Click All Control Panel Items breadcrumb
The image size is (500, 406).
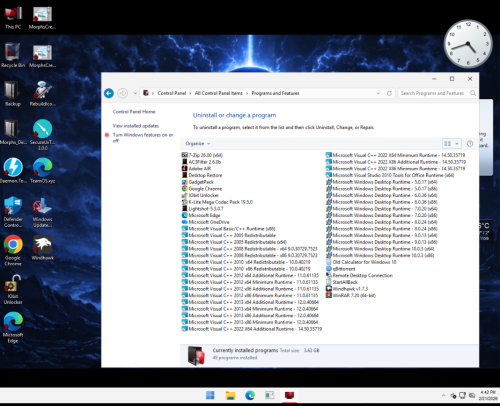pyautogui.click(x=219, y=93)
